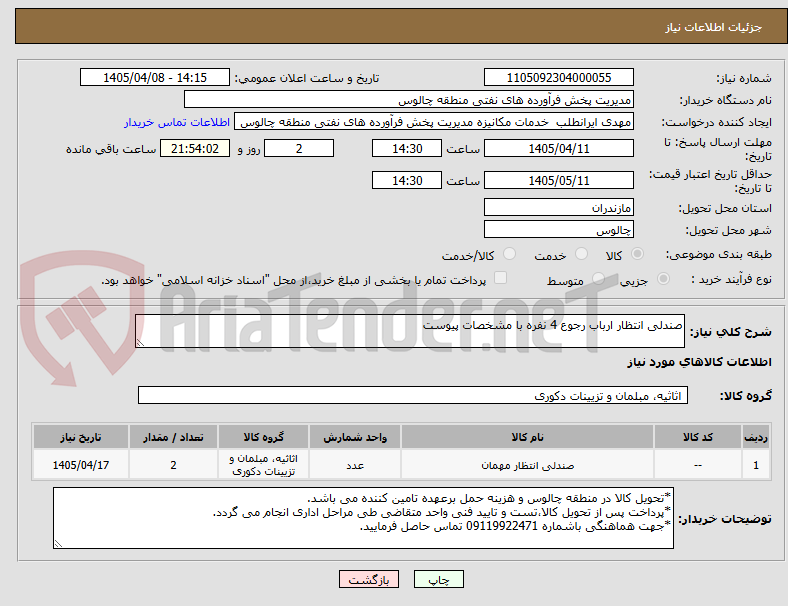Screen dimensions: 788x606
Task: Click the remaining days field showing 2
Action: pos(299,148)
